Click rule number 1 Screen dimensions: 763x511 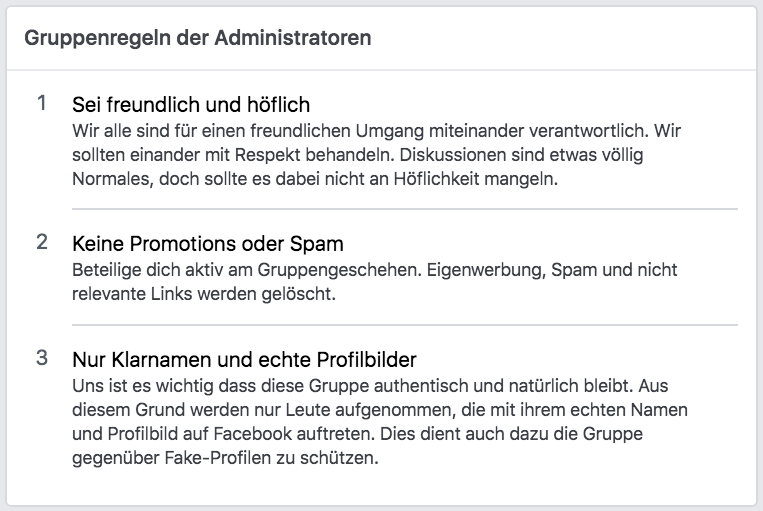42,103
